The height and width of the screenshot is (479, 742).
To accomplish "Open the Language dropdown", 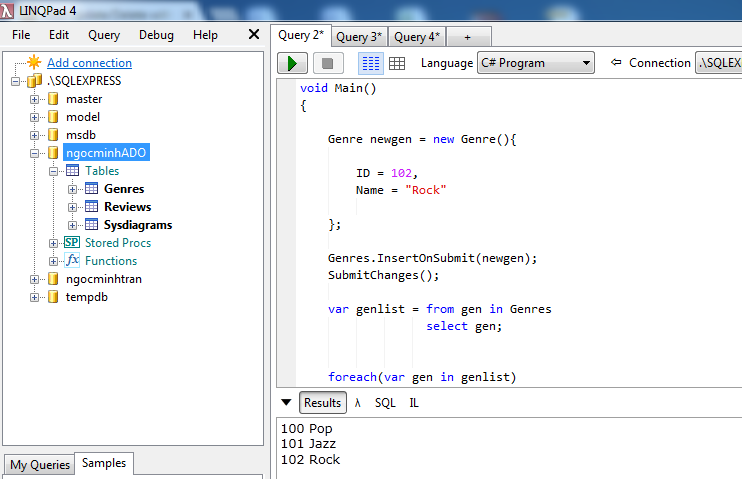I will [x=536, y=62].
